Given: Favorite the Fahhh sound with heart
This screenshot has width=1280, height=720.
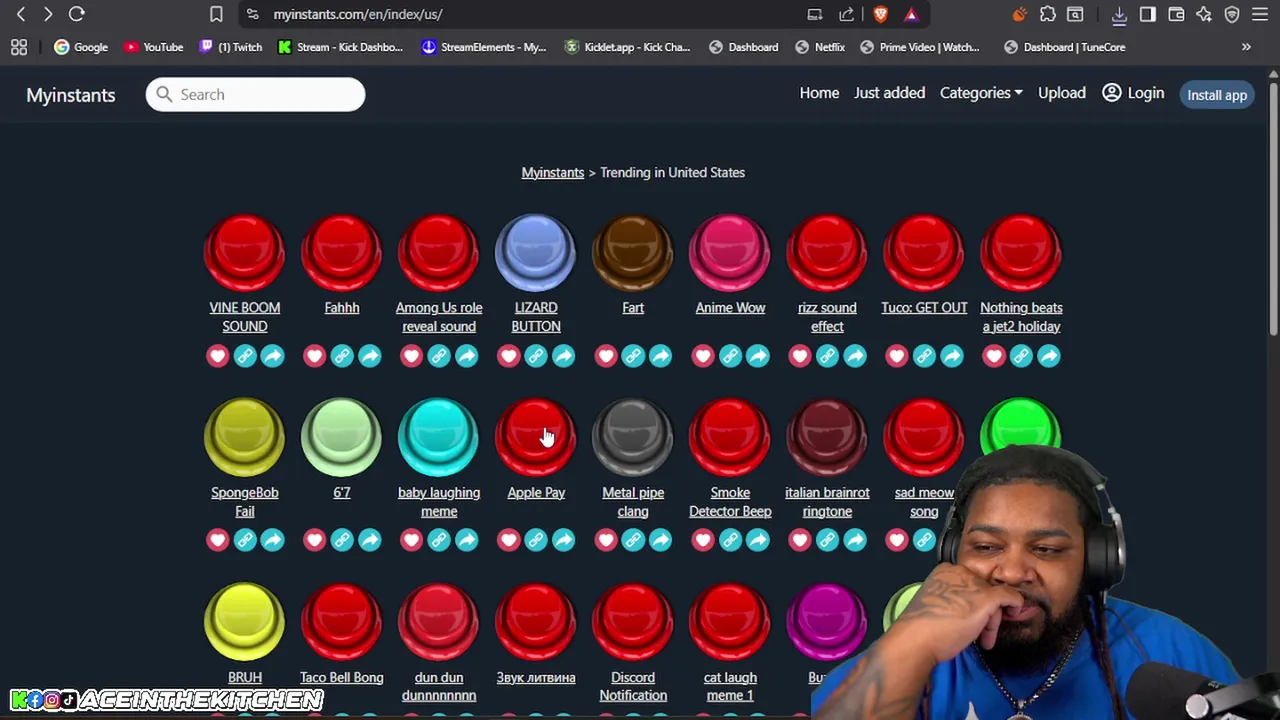Looking at the screenshot, I should [314, 356].
